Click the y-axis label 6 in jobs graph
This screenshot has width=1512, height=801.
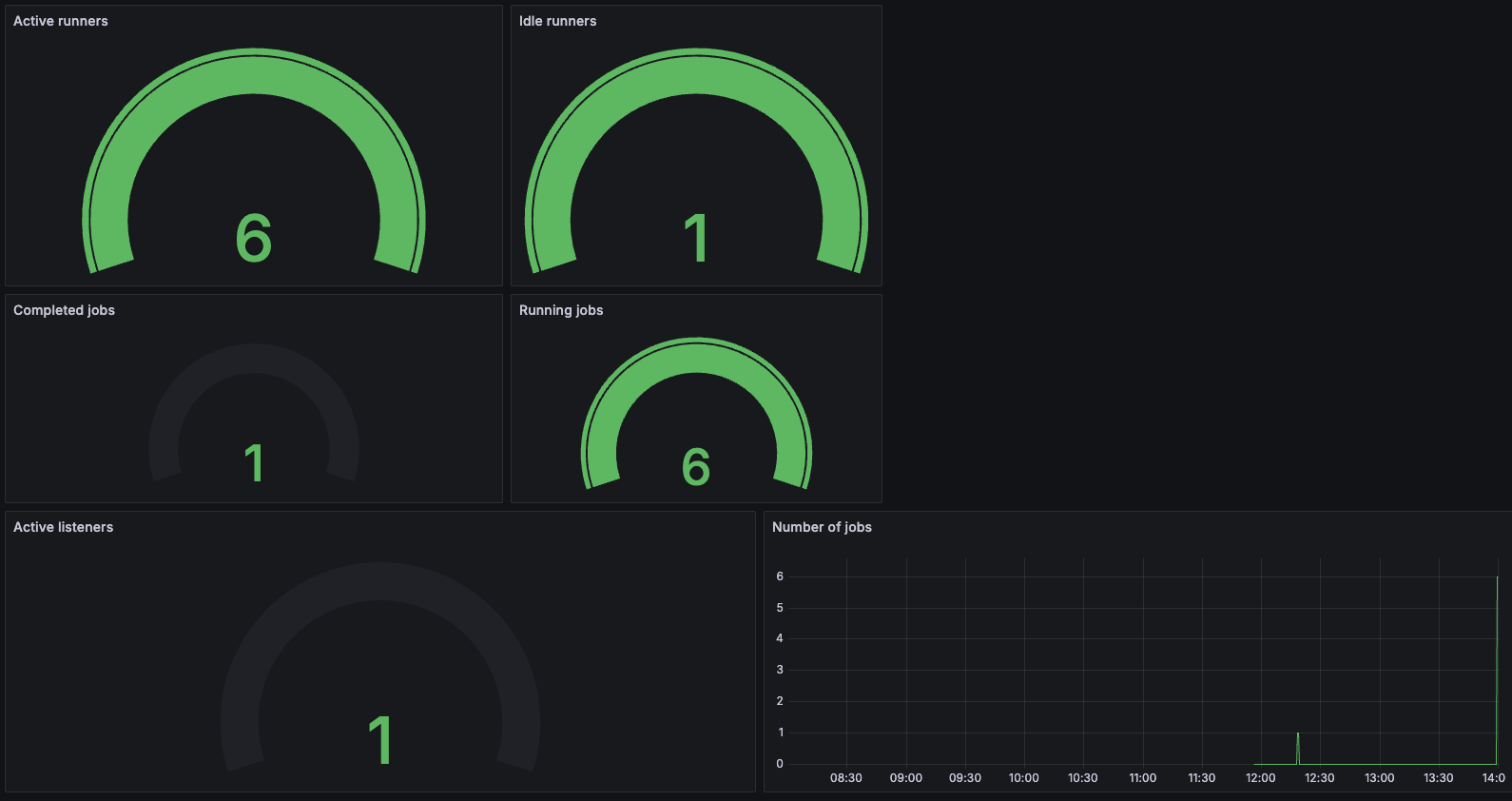click(780, 576)
